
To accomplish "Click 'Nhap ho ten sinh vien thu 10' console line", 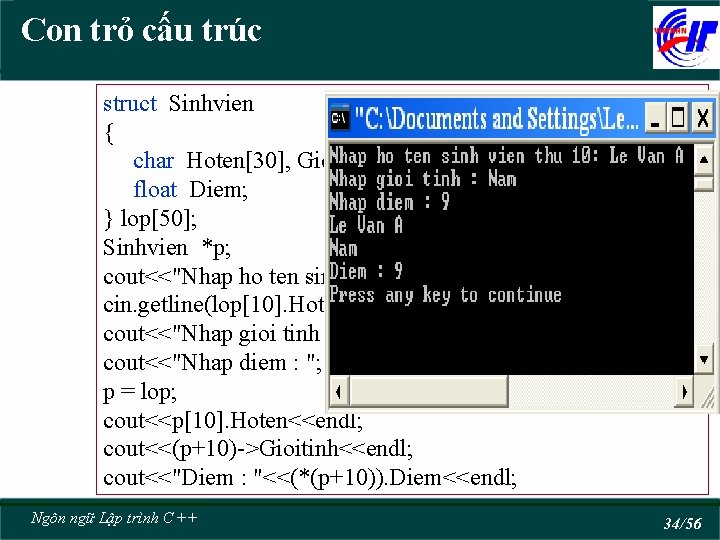I will [506, 156].
